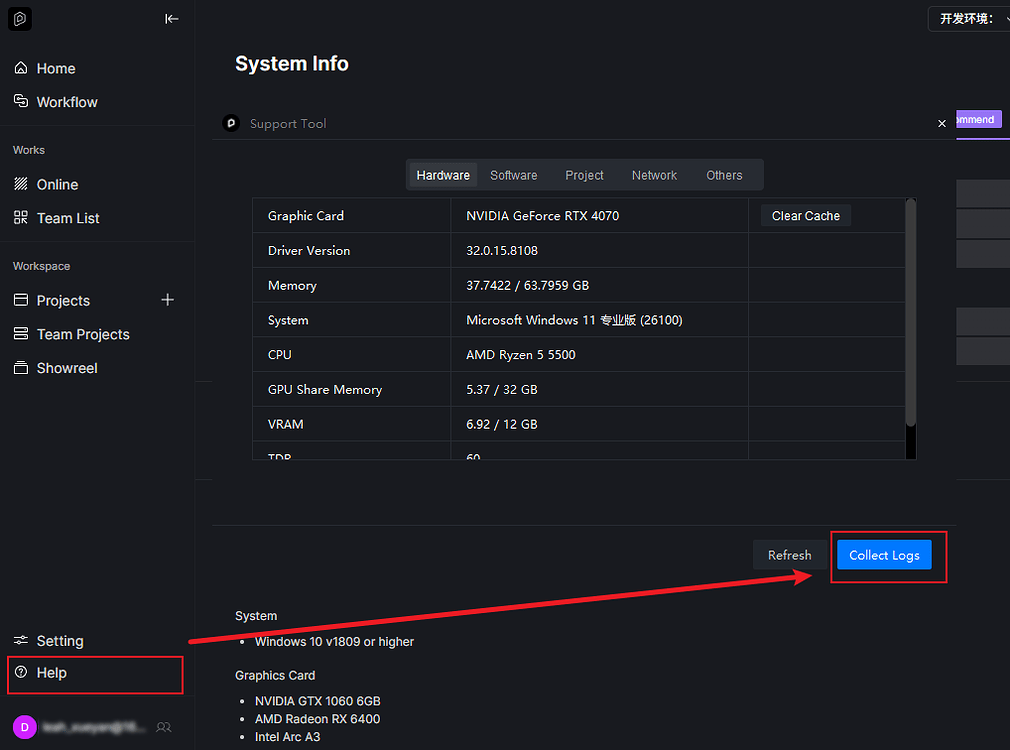This screenshot has height=750, width=1010.
Task: Collapse the sidebar with the arrow icon
Action: pos(171,19)
